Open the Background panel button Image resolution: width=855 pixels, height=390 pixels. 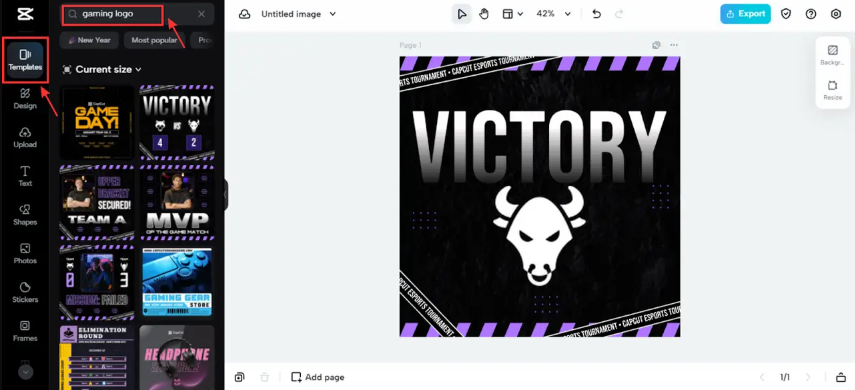pyautogui.click(x=832, y=55)
